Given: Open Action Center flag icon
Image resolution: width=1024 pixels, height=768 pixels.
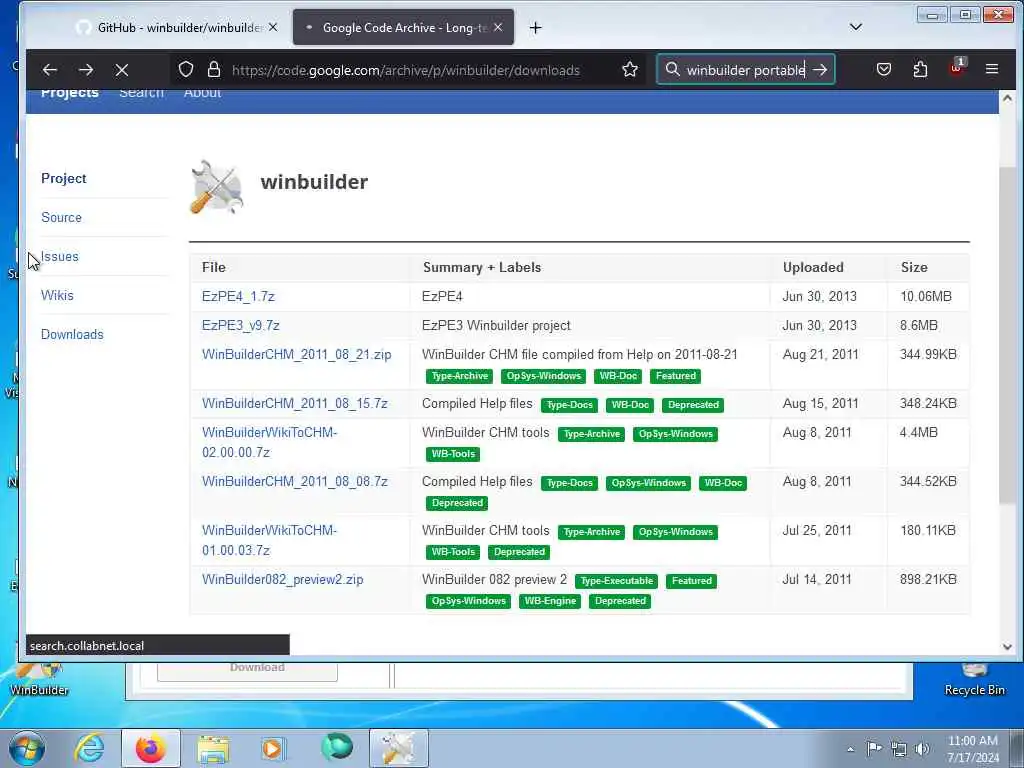Looking at the screenshot, I should tap(874, 749).
